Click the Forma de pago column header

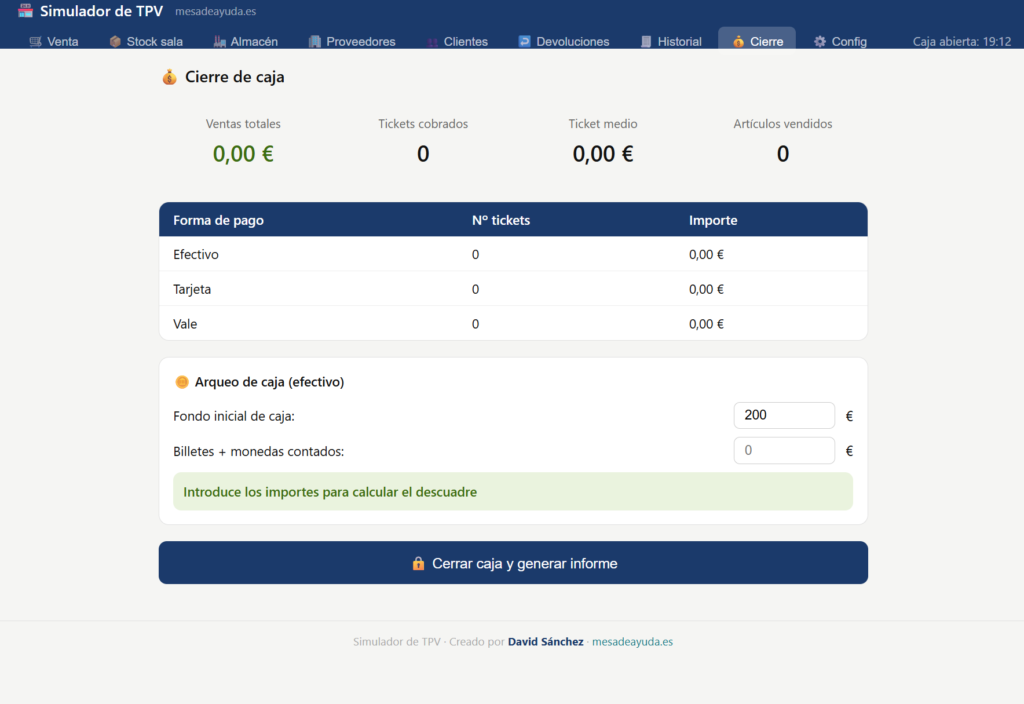pos(218,220)
